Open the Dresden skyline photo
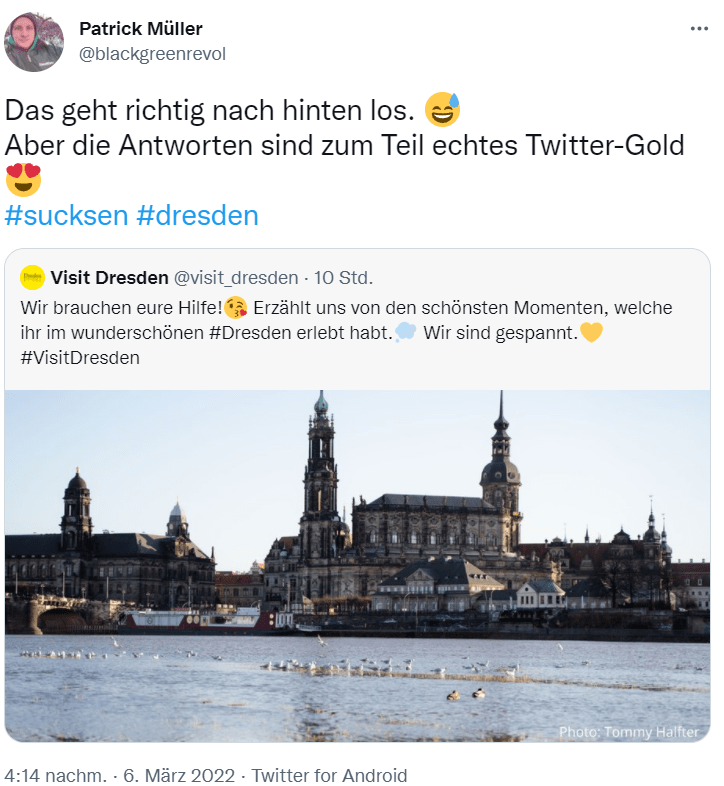 click(x=357, y=566)
